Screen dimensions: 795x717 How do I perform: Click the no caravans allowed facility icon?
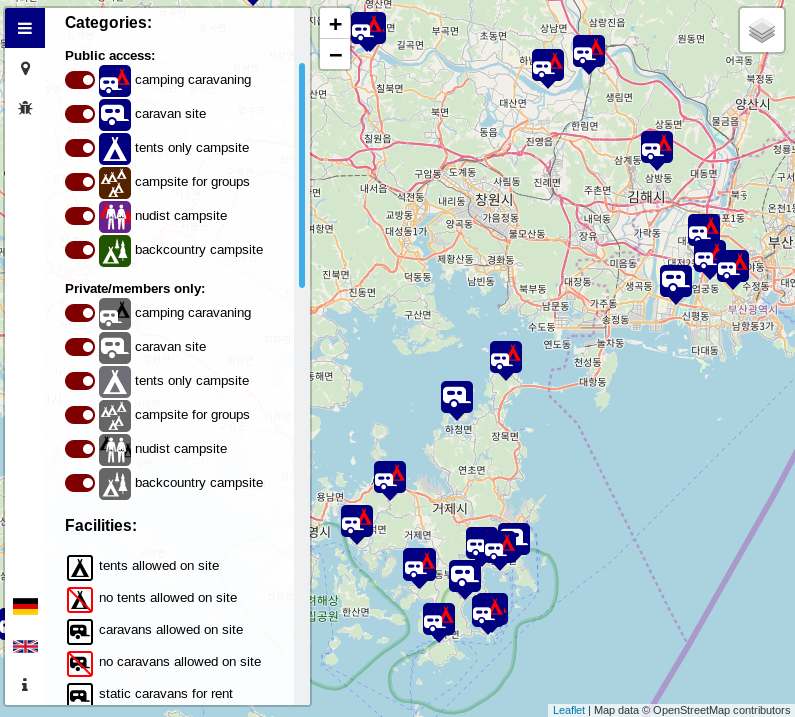(x=80, y=664)
